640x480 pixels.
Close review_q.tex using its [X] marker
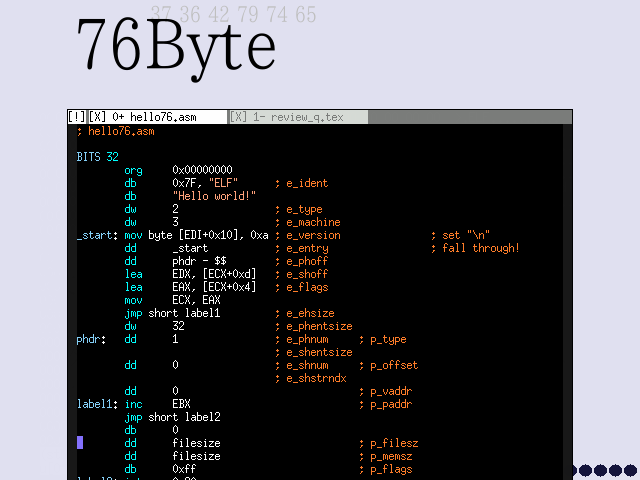click(x=239, y=117)
